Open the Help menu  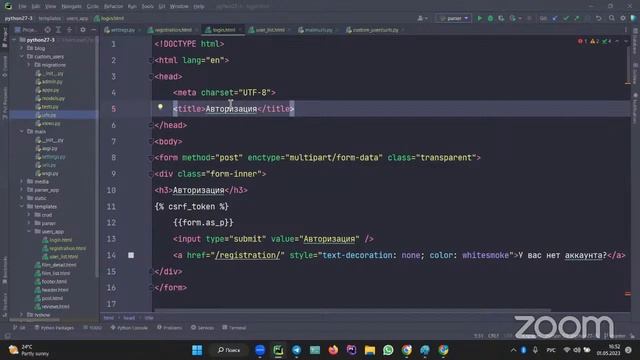coord(199,6)
